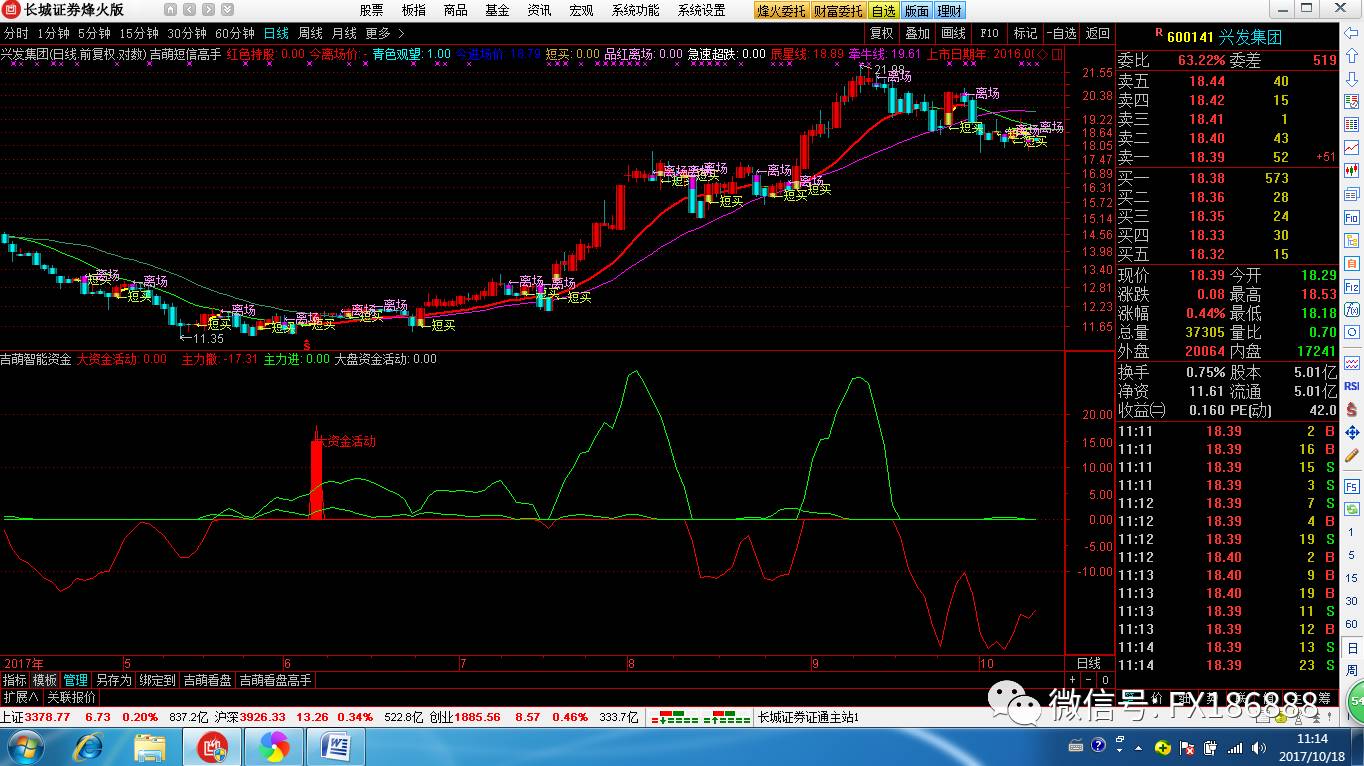Click the yellow 自选 button in top bar

pos(883,11)
